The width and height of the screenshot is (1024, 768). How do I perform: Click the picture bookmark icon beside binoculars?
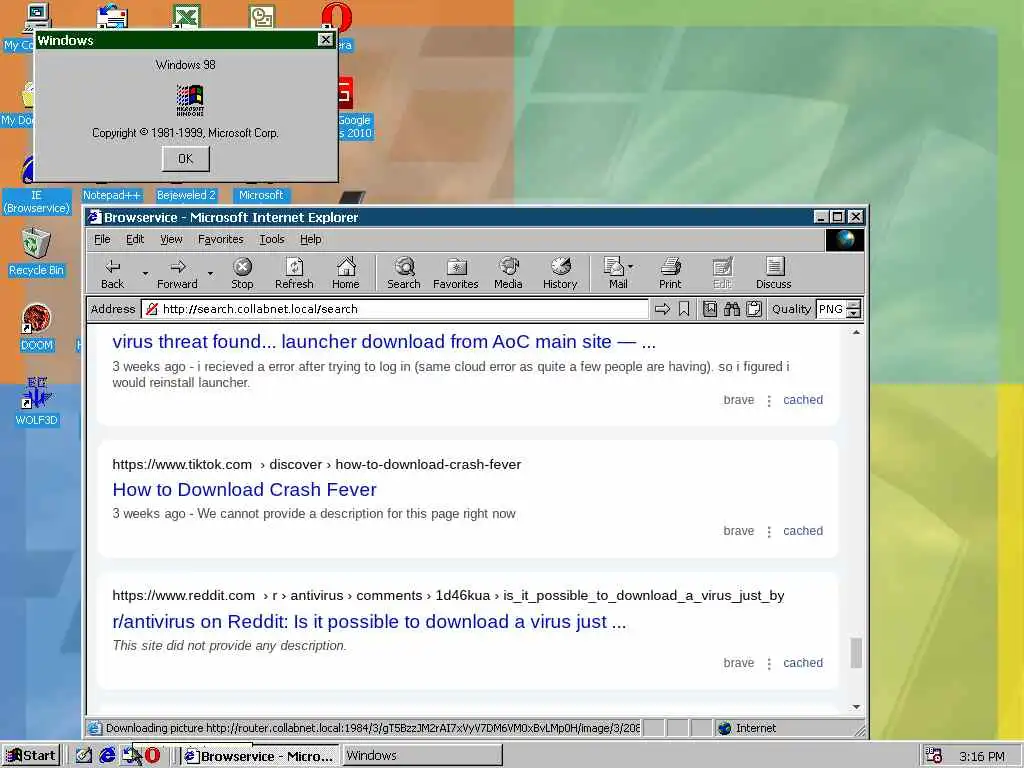[710, 309]
